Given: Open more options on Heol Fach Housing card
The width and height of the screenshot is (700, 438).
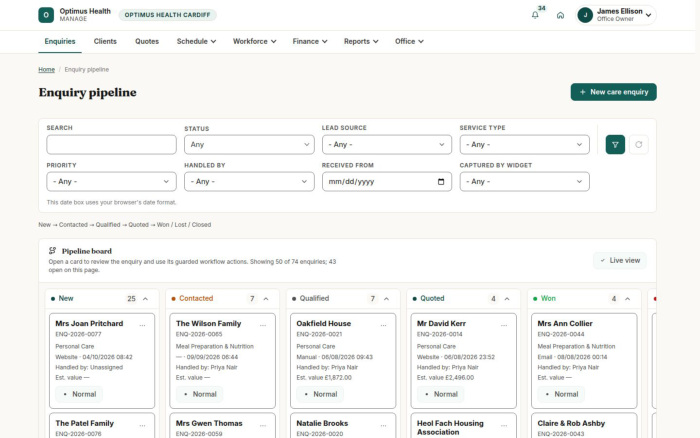Looking at the screenshot, I should [504, 425].
